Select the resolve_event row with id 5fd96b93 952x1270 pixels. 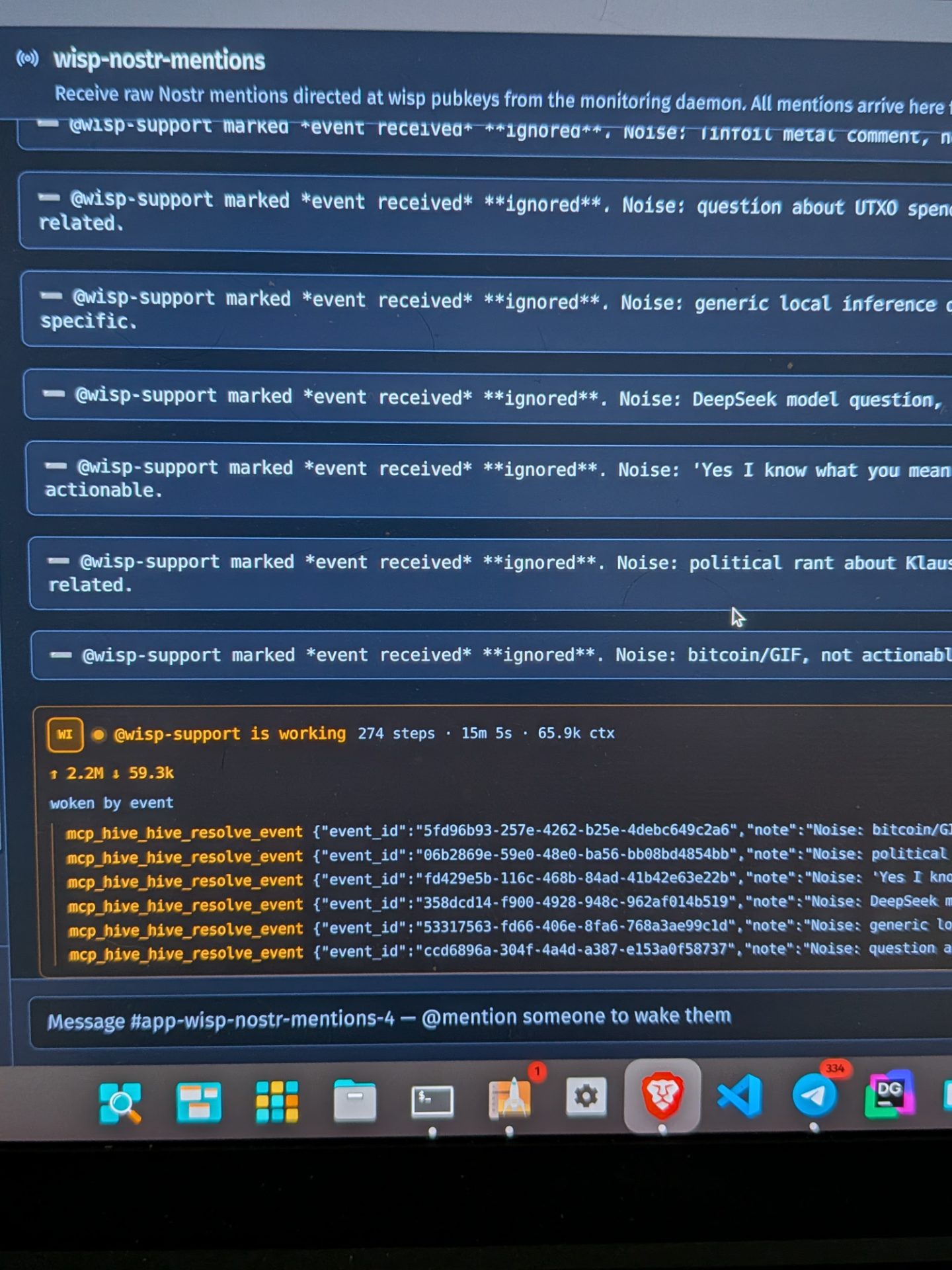click(x=508, y=831)
